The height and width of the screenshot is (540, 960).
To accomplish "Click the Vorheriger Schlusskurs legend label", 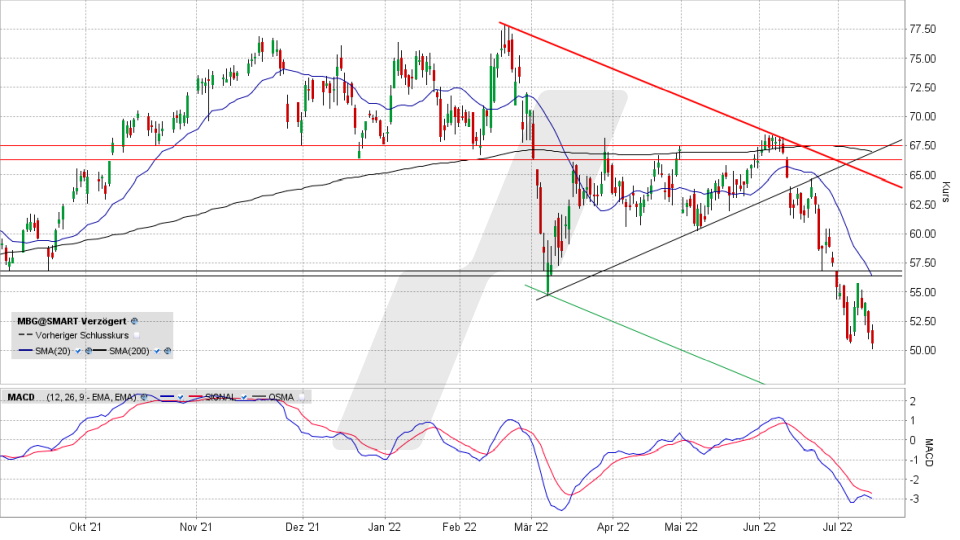I will pos(82,336).
